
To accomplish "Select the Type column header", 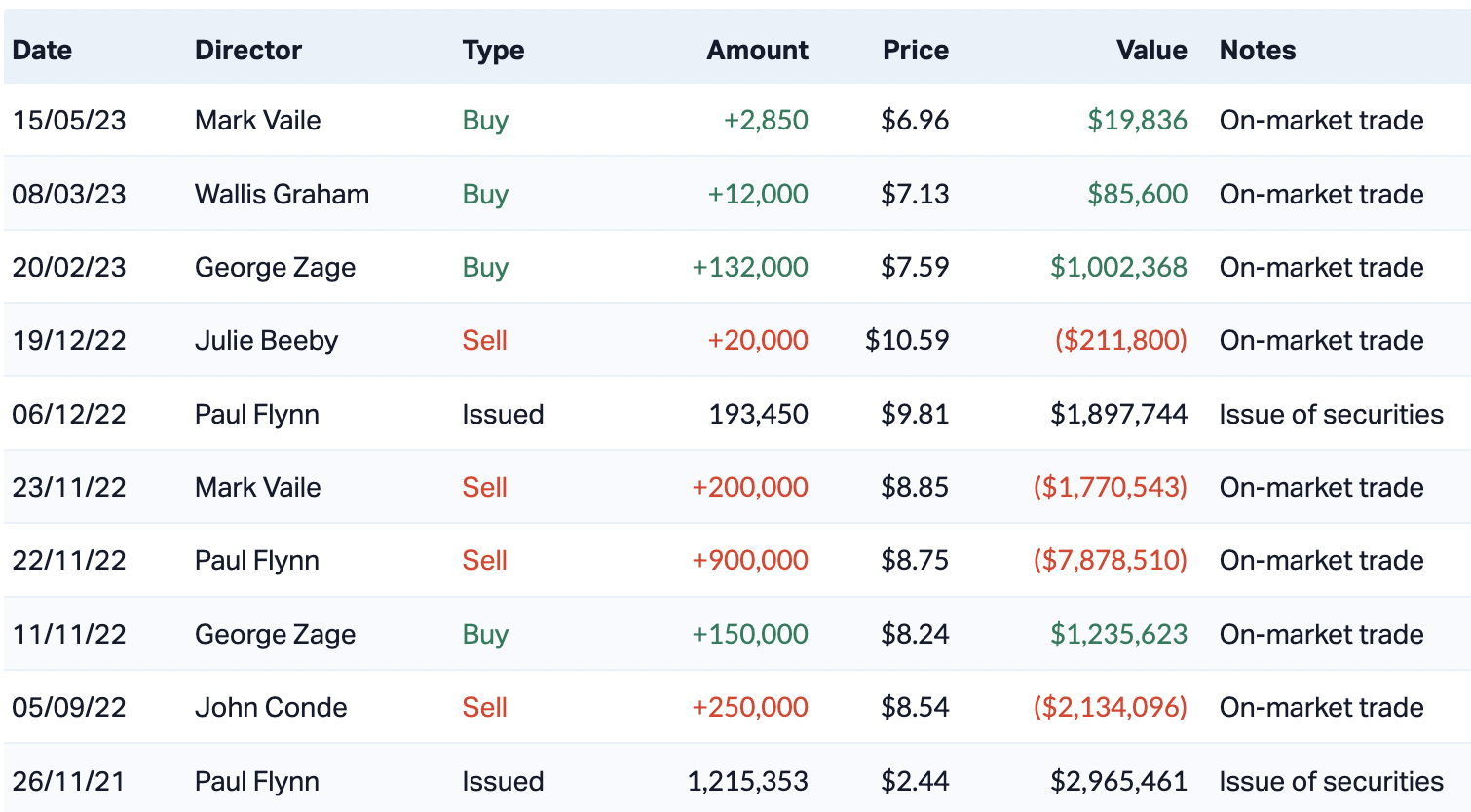I will [493, 50].
